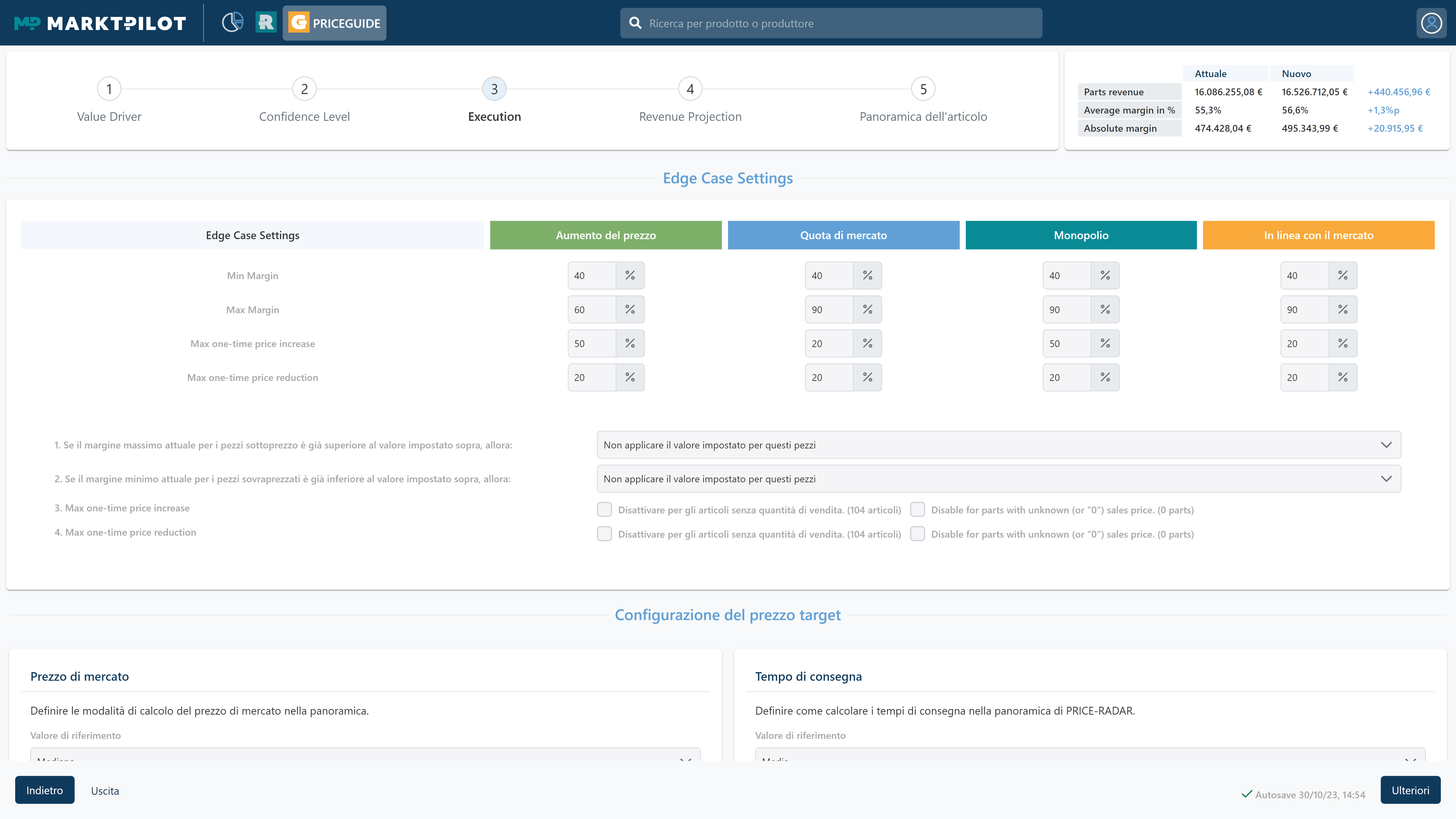The width and height of the screenshot is (1456, 819).
Task: Click percent icon of Max Margin, Aumento del prezzo
Action: click(630, 309)
